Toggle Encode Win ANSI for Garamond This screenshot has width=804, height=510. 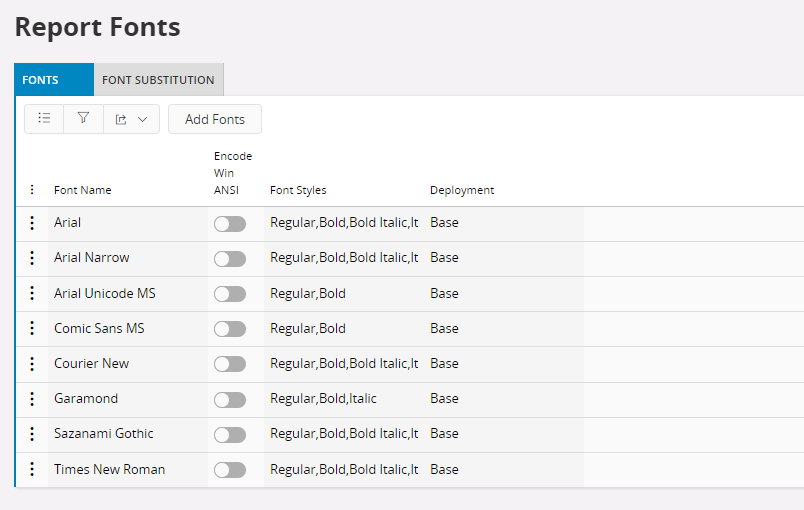pyautogui.click(x=229, y=400)
